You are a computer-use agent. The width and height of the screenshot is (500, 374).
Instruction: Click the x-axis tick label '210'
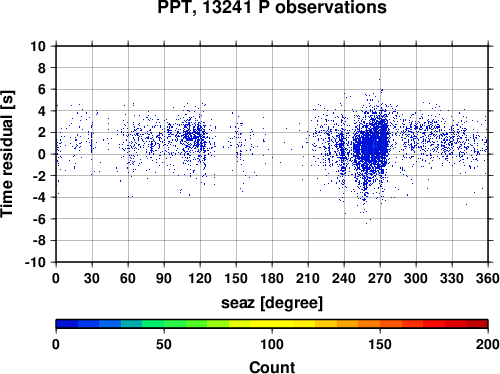tap(308, 278)
